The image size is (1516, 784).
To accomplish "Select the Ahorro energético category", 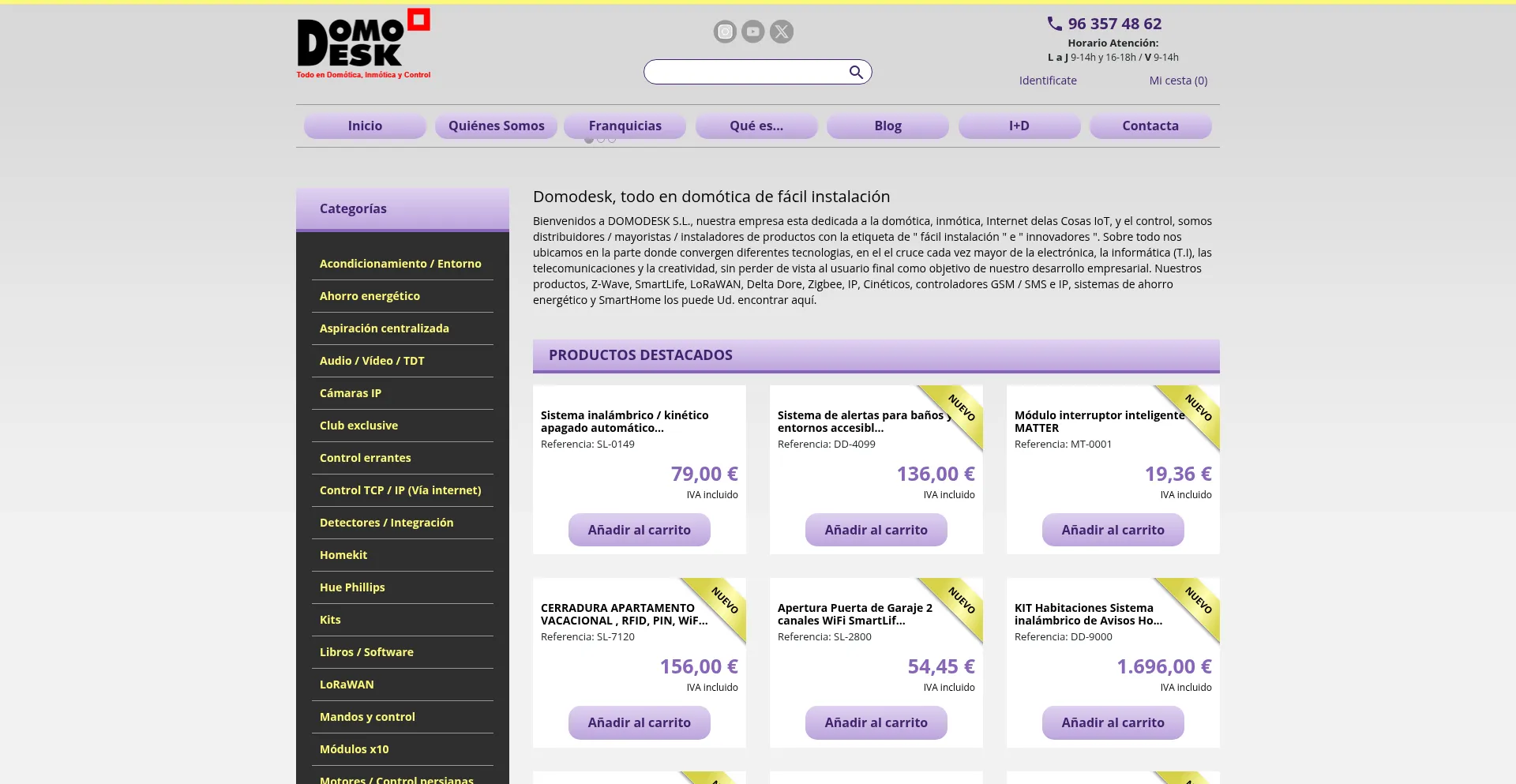I will [370, 296].
